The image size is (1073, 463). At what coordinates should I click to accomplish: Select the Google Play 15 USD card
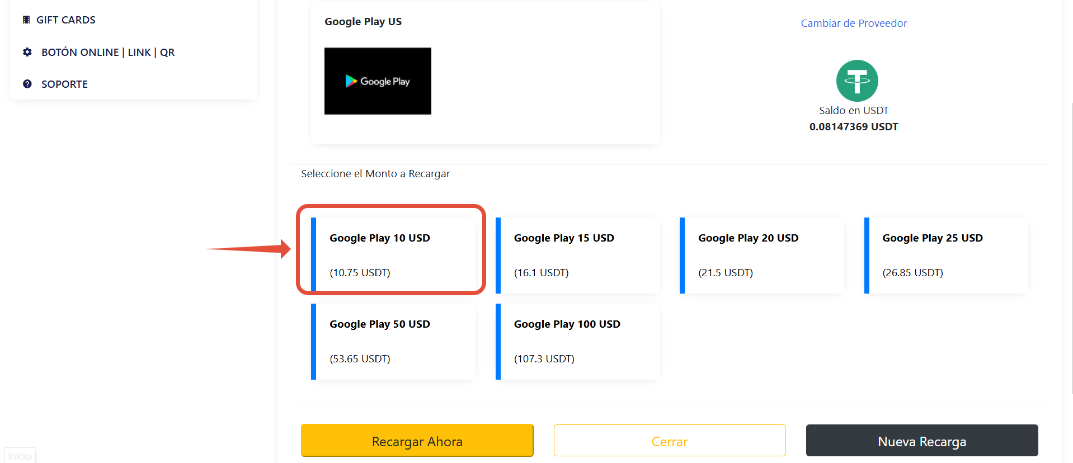(x=578, y=255)
